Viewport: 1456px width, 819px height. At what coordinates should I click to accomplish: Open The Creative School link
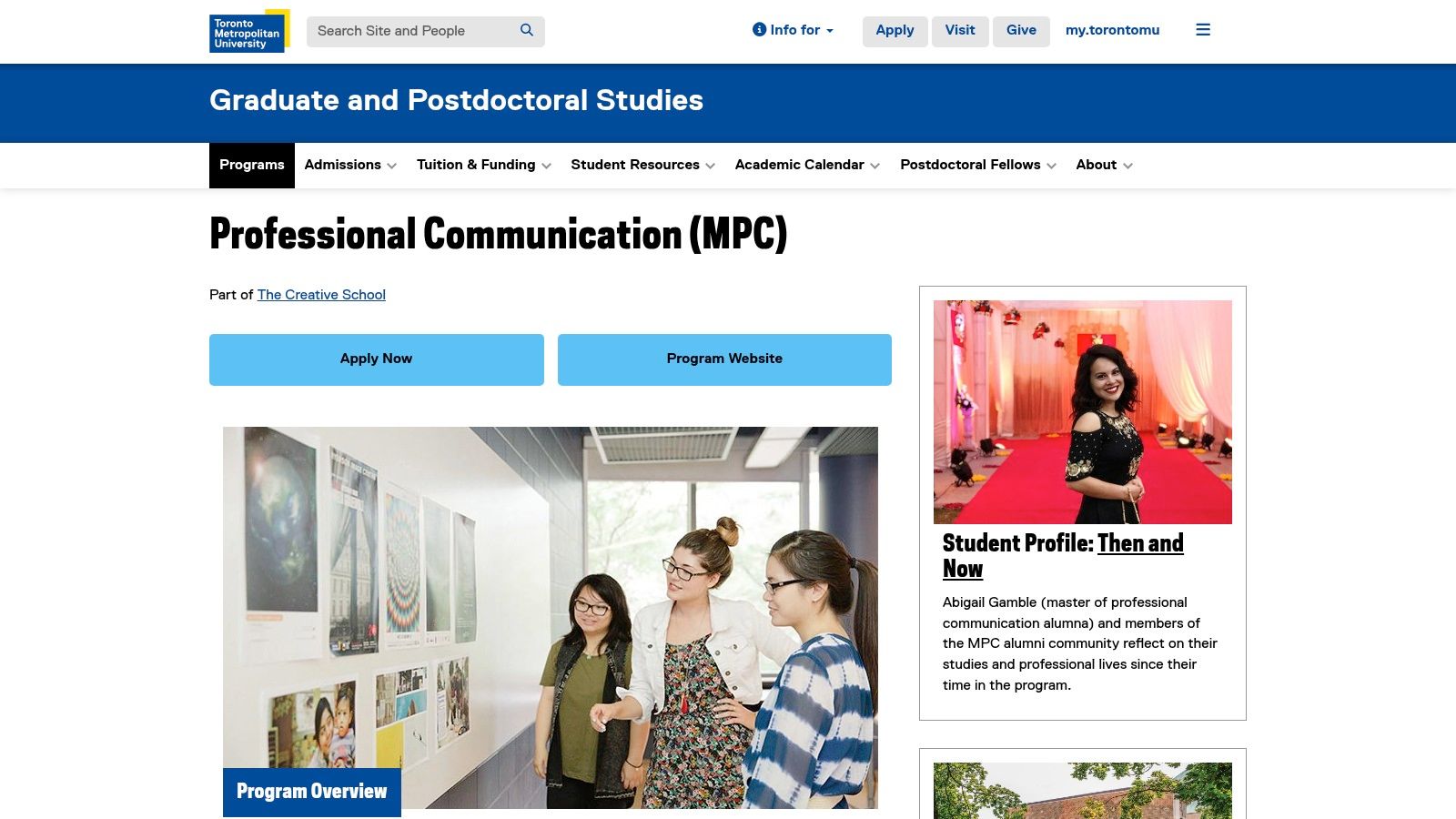(321, 295)
